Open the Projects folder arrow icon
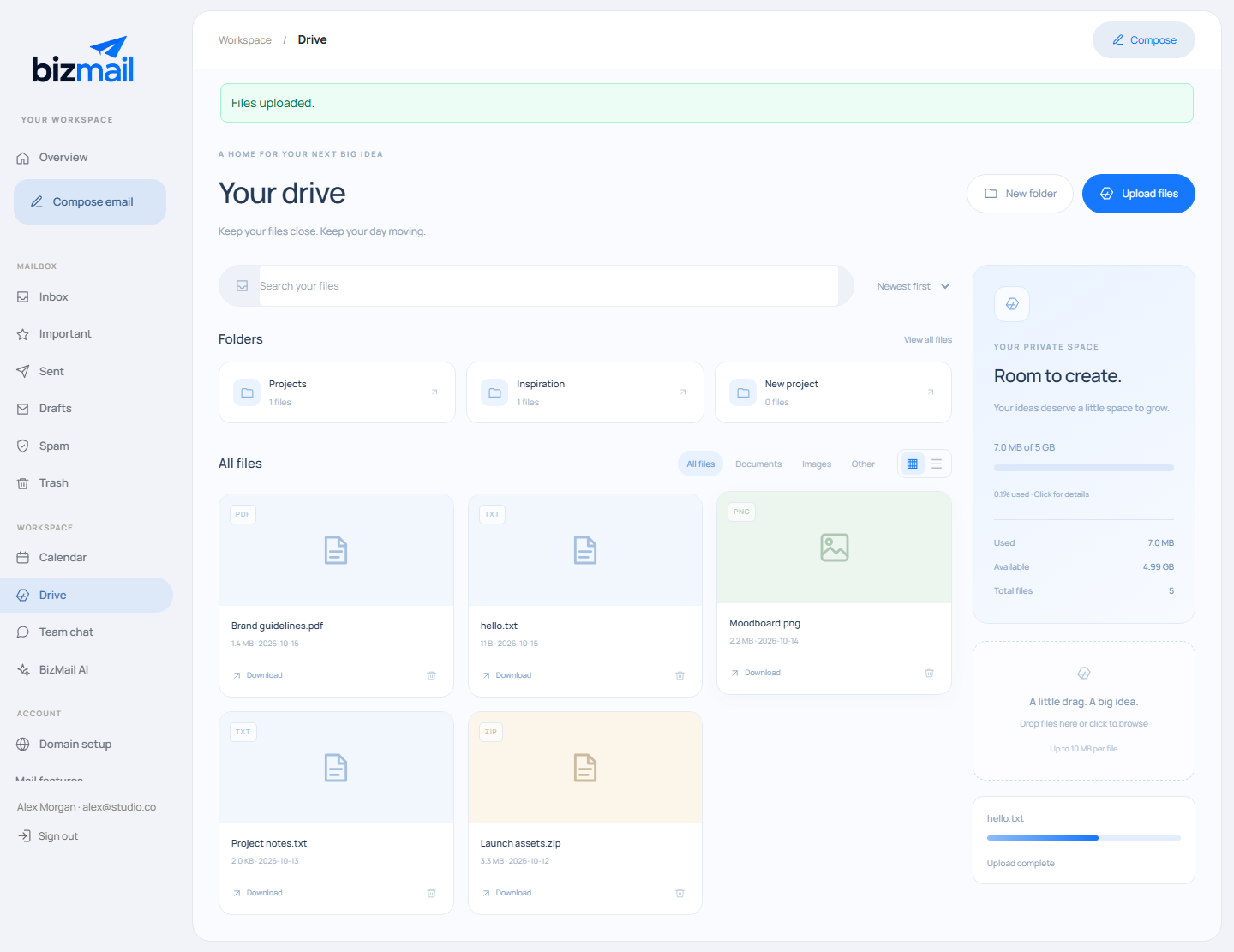Image resolution: width=1234 pixels, height=952 pixels. coord(434,392)
